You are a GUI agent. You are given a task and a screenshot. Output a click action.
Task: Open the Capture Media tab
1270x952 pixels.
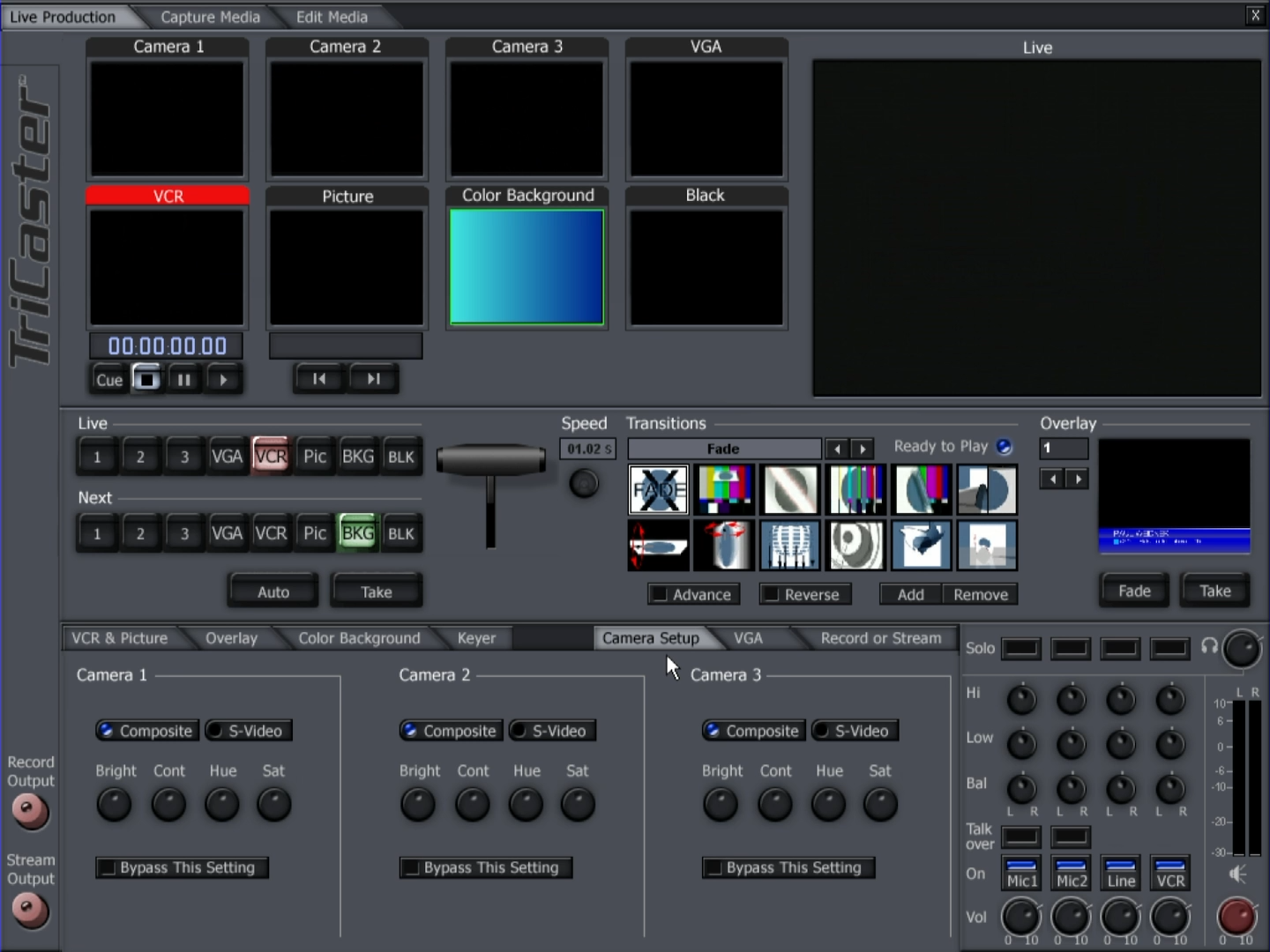210,17
